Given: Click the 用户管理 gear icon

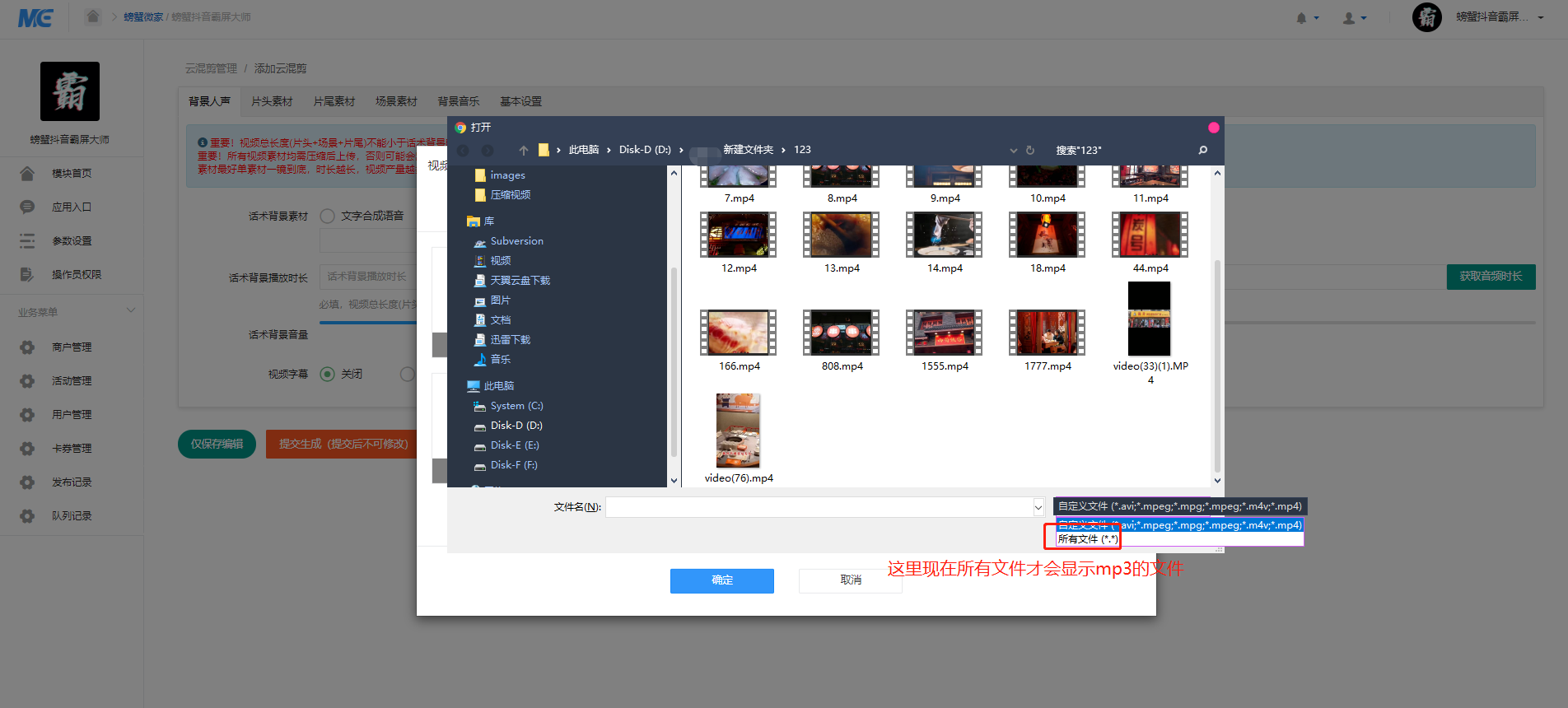Looking at the screenshot, I should click(27, 414).
